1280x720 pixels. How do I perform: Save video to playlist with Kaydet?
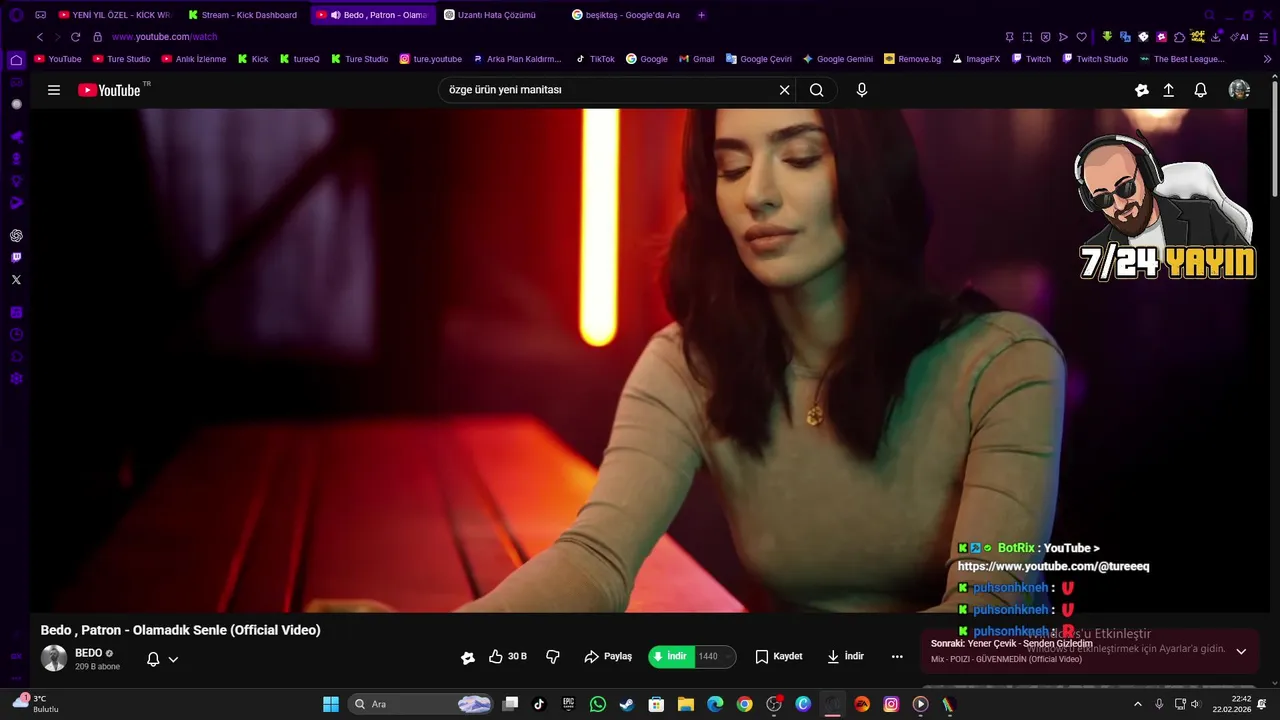pos(779,657)
